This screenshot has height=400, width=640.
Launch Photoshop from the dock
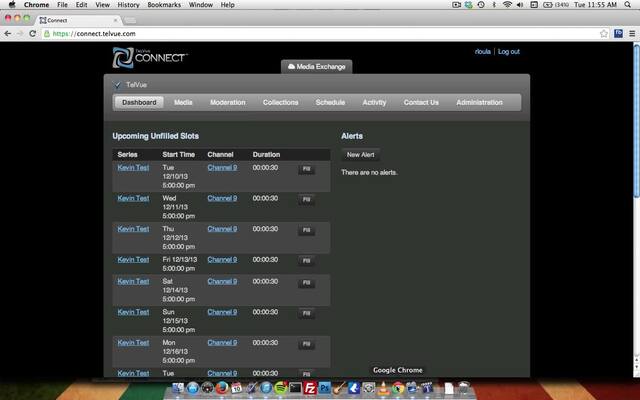[325, 388]
